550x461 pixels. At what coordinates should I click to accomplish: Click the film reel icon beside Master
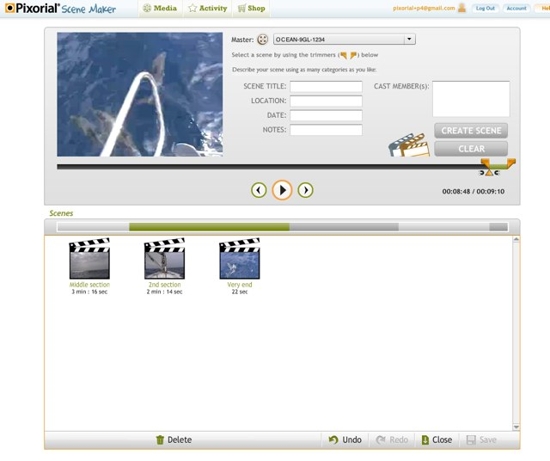pos(262,40)
